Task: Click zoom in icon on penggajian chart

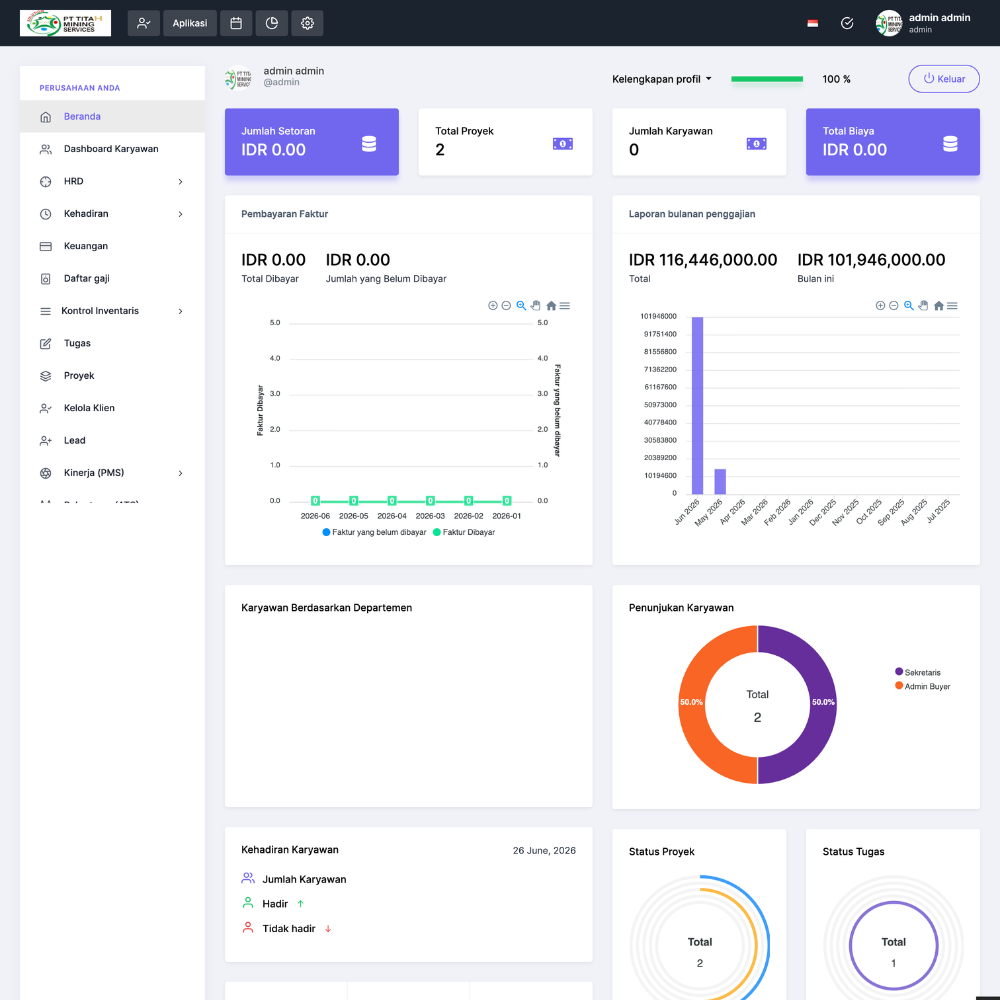Action: pos(880,305)
